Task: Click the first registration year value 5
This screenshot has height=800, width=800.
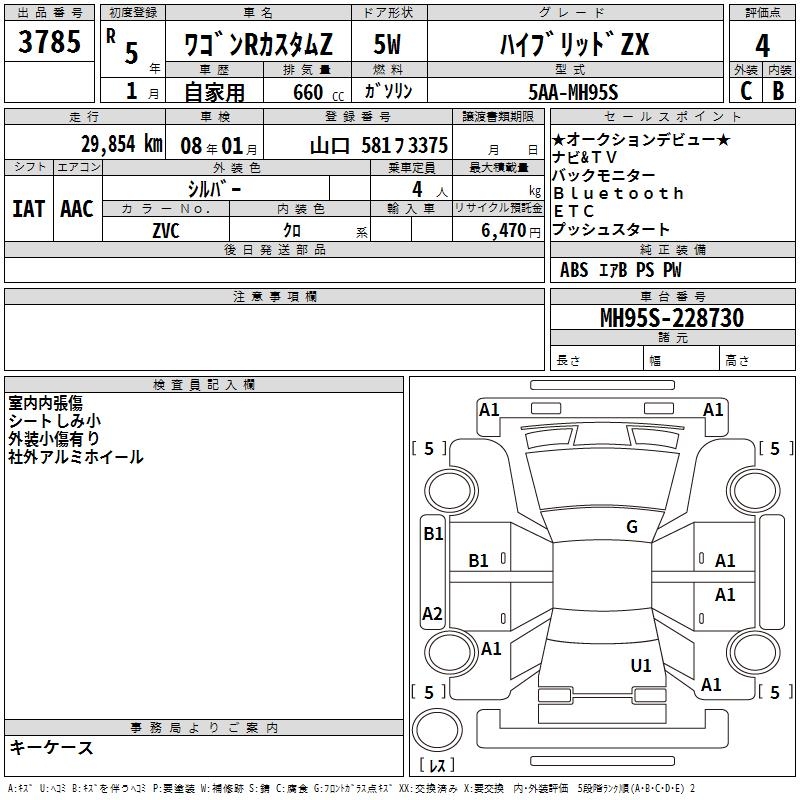Action: click(x=132, y=53)
